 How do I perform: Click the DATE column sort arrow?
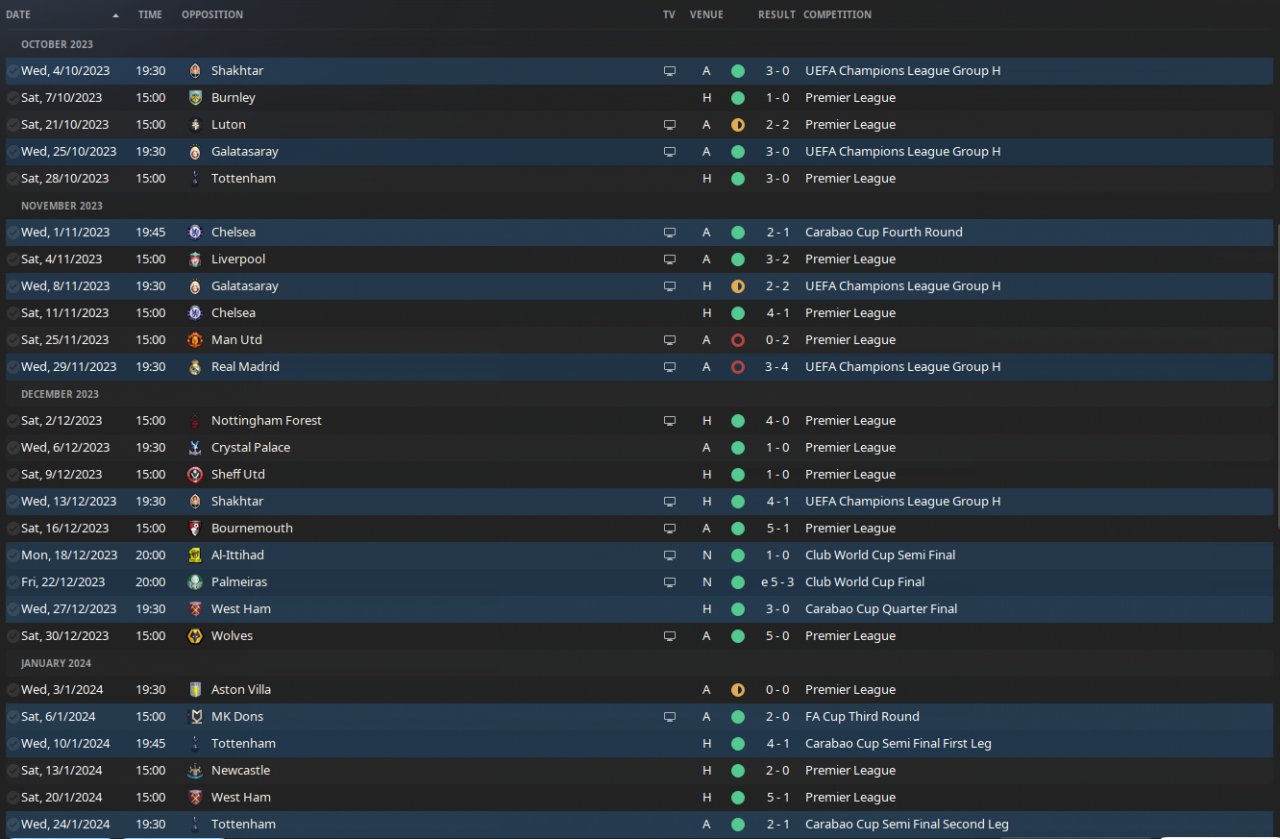(x=115, y=15)
